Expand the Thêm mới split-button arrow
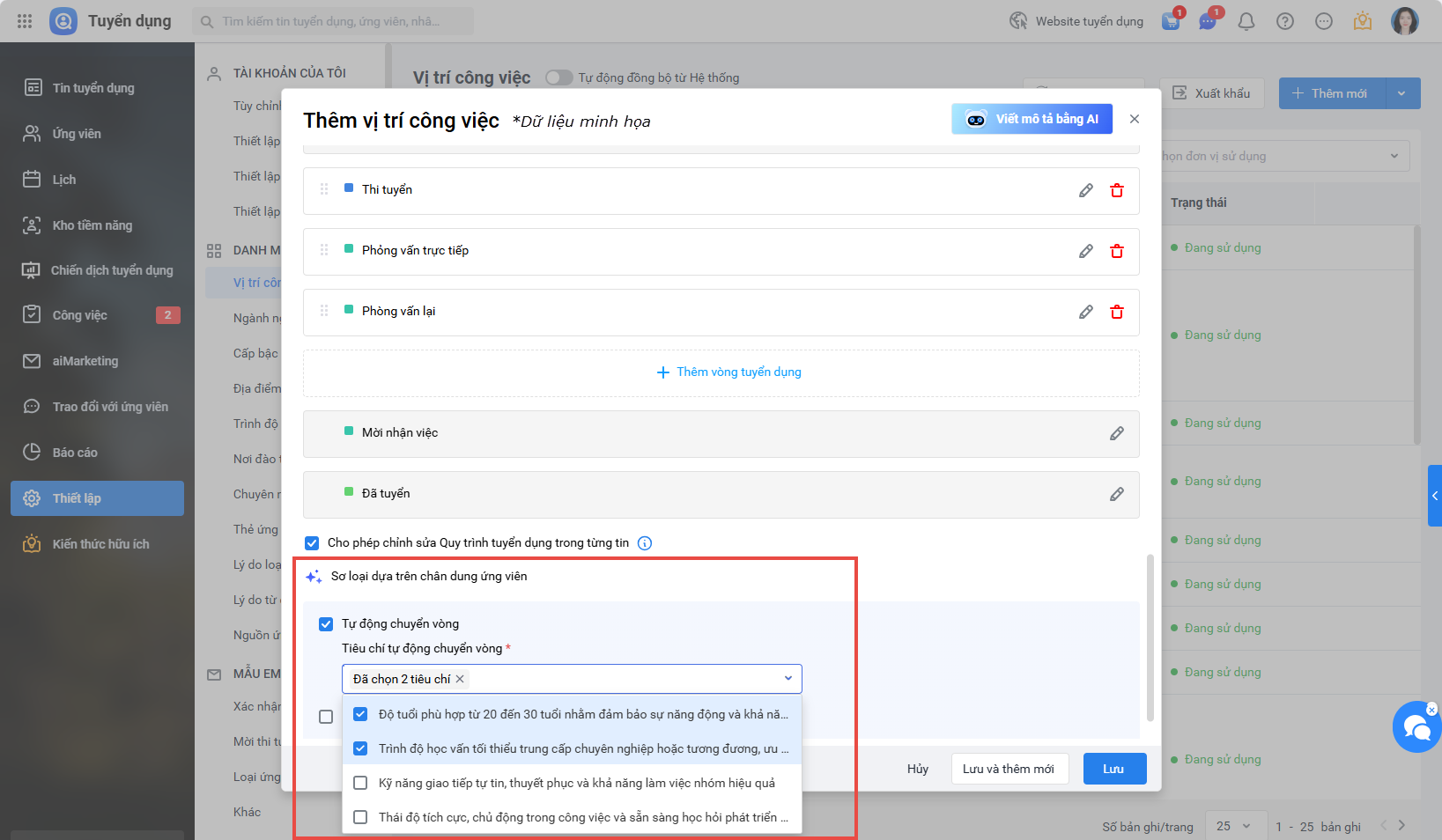The height and width of the screenshot is (840, 1442). click(1402, 93)
